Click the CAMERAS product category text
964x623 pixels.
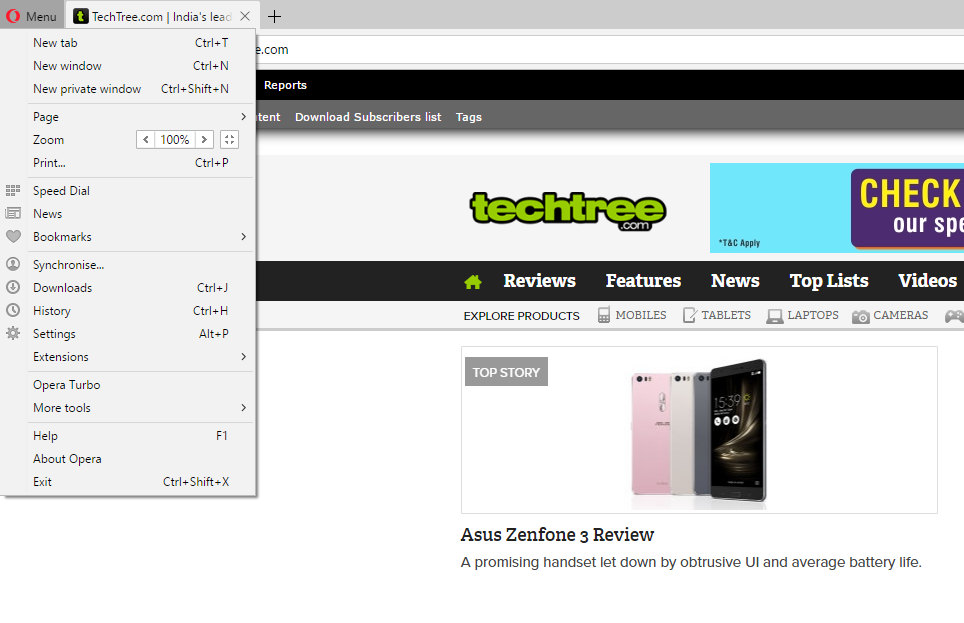(901, 315)
